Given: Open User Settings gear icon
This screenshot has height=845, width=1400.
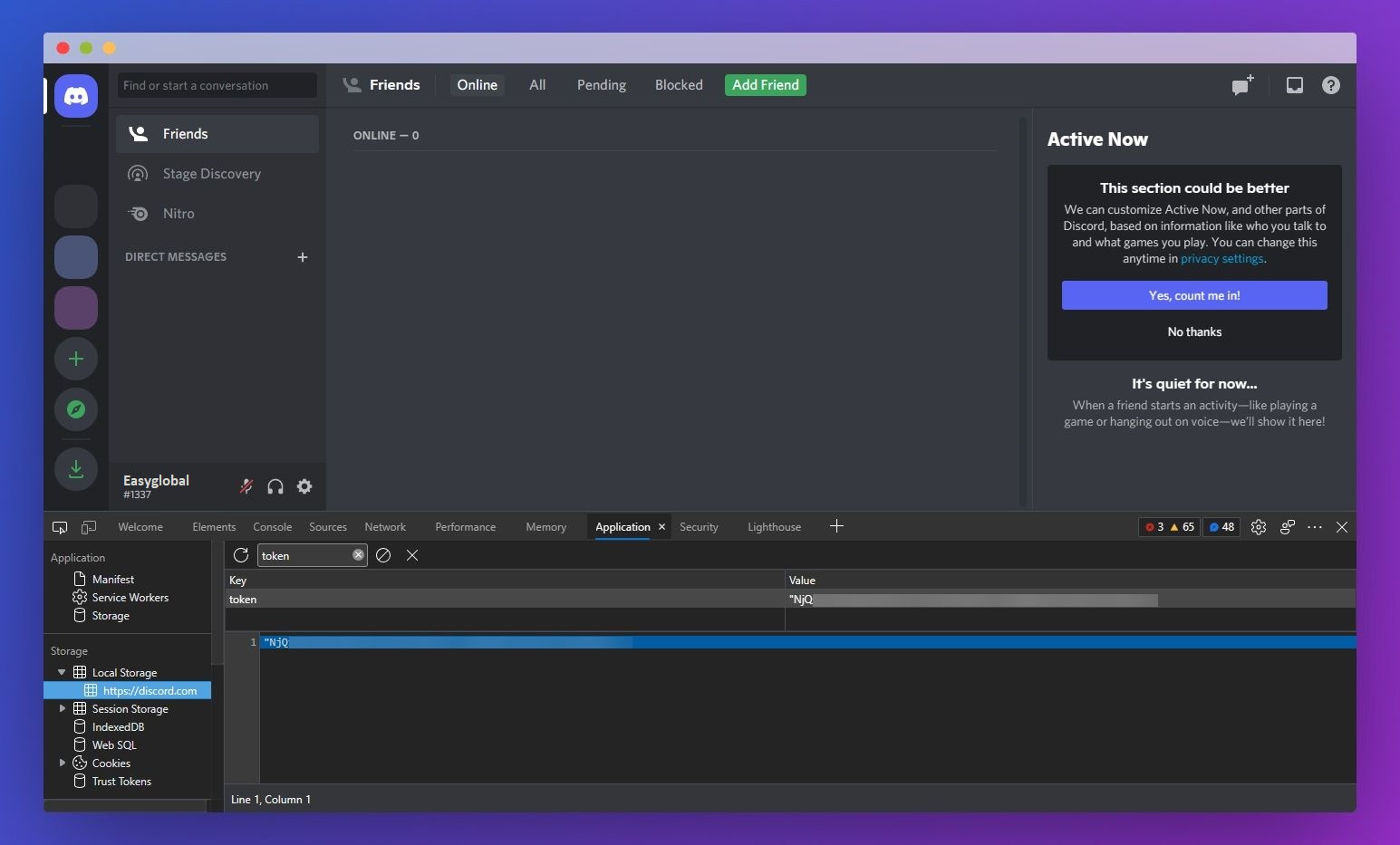Looking at the screenshot, I should tap(304, 486).
